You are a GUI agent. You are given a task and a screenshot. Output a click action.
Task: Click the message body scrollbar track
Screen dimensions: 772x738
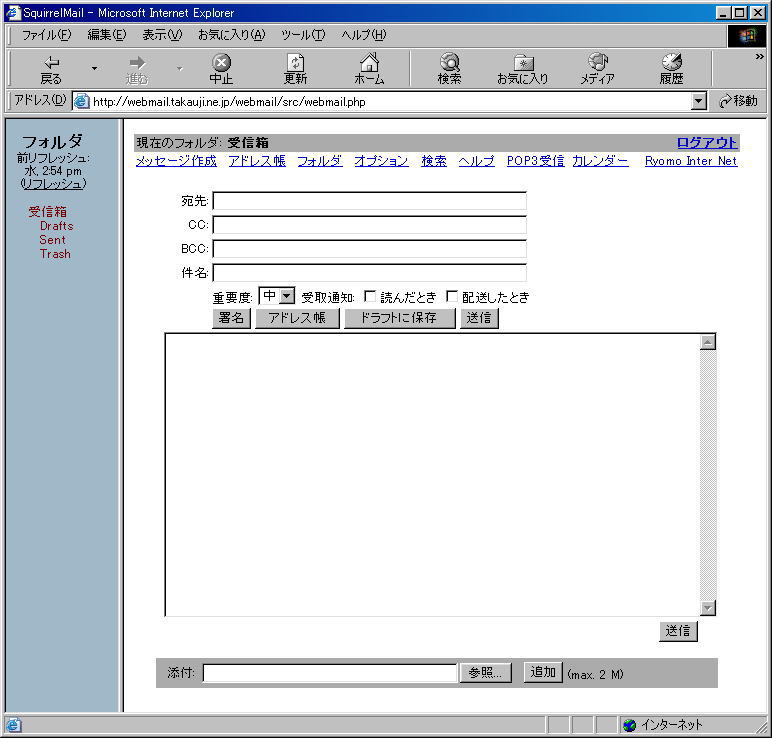(708, 475)
